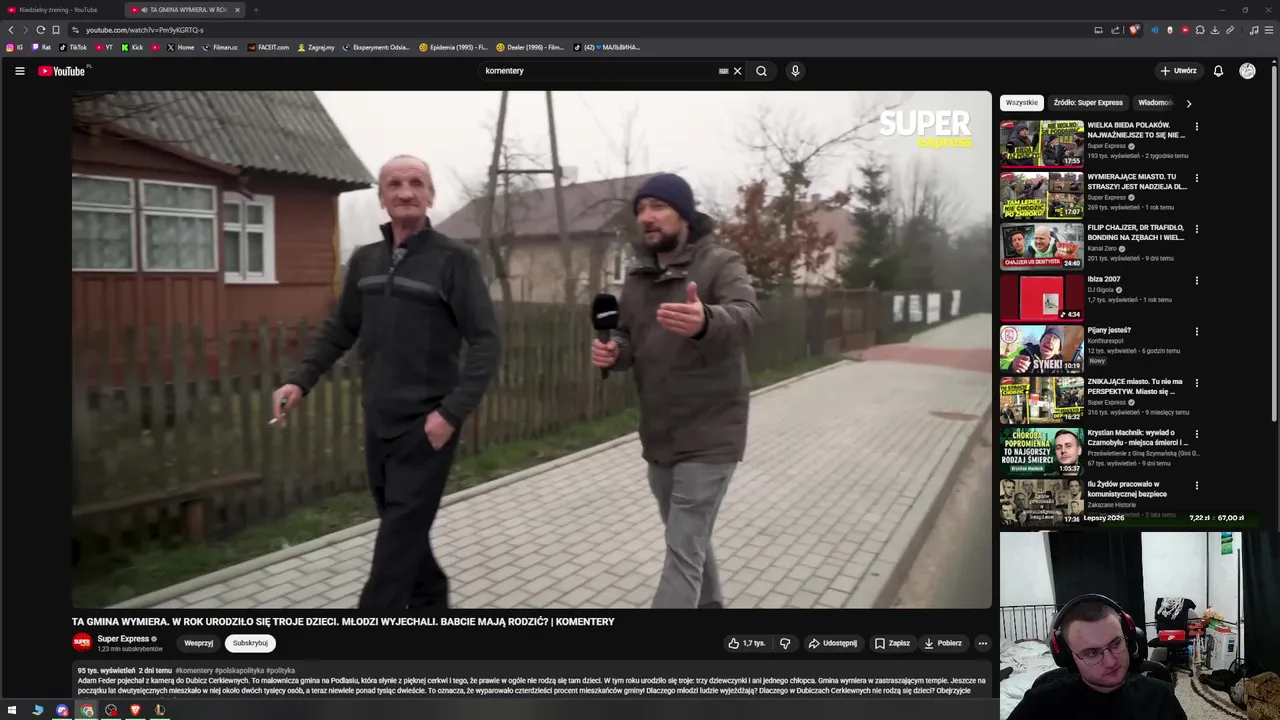
Task: Open a new browser tab
Action: coord(256,10)
